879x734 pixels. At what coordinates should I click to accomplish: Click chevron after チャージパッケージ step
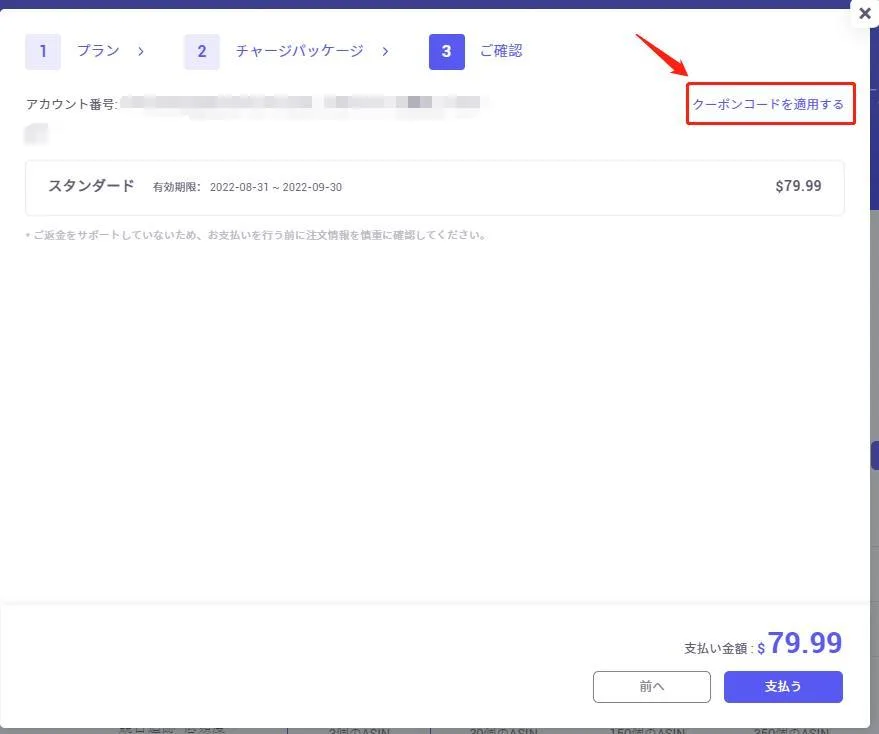385,52
